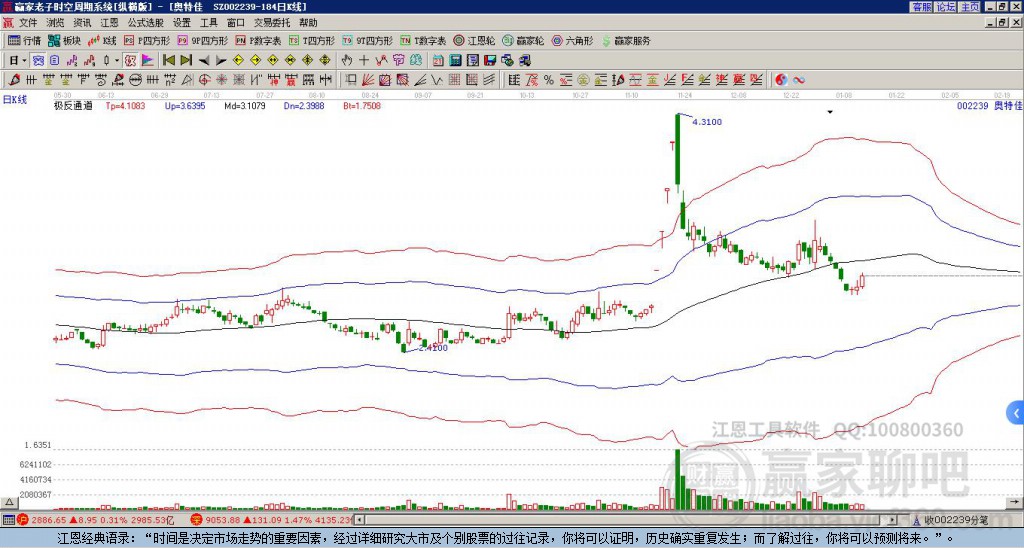Click the black left arrow icon
1024x548 pixels.
click(204, 61)
